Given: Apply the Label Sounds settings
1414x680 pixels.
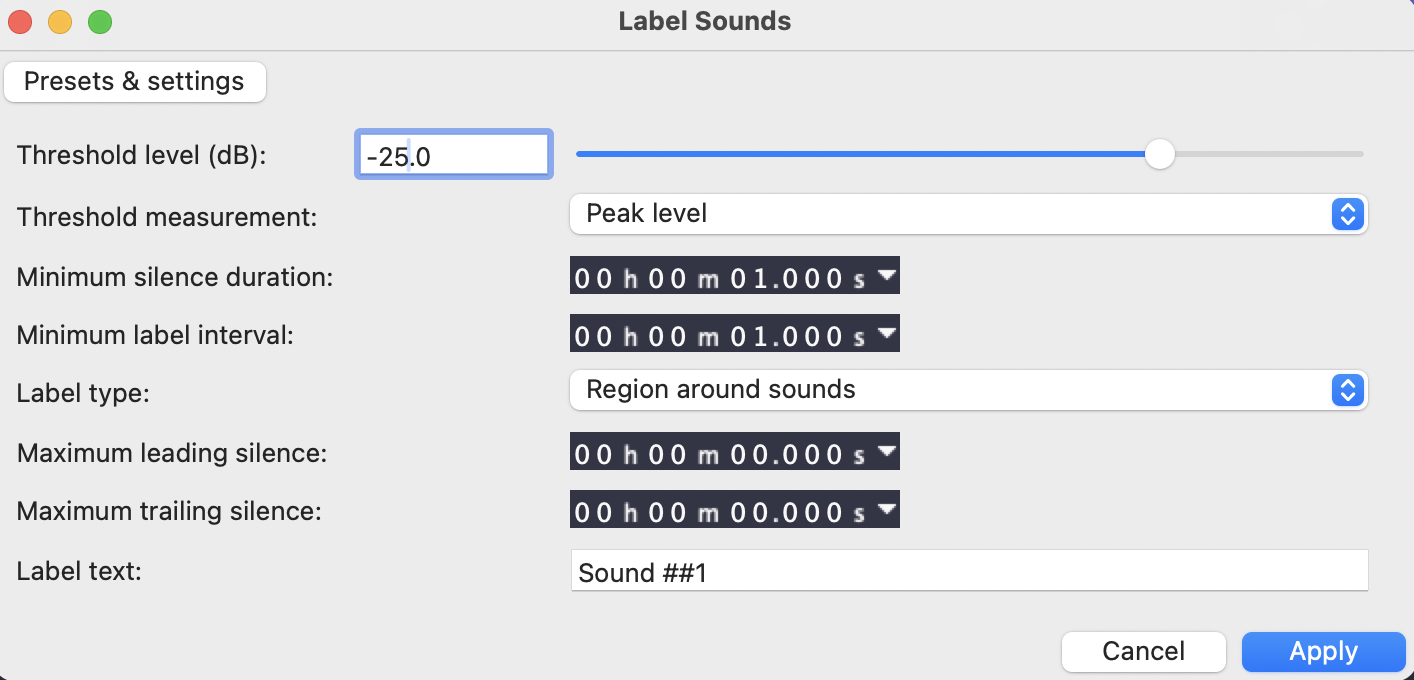Looking at the screenshot, I should tap(1323, 652).
